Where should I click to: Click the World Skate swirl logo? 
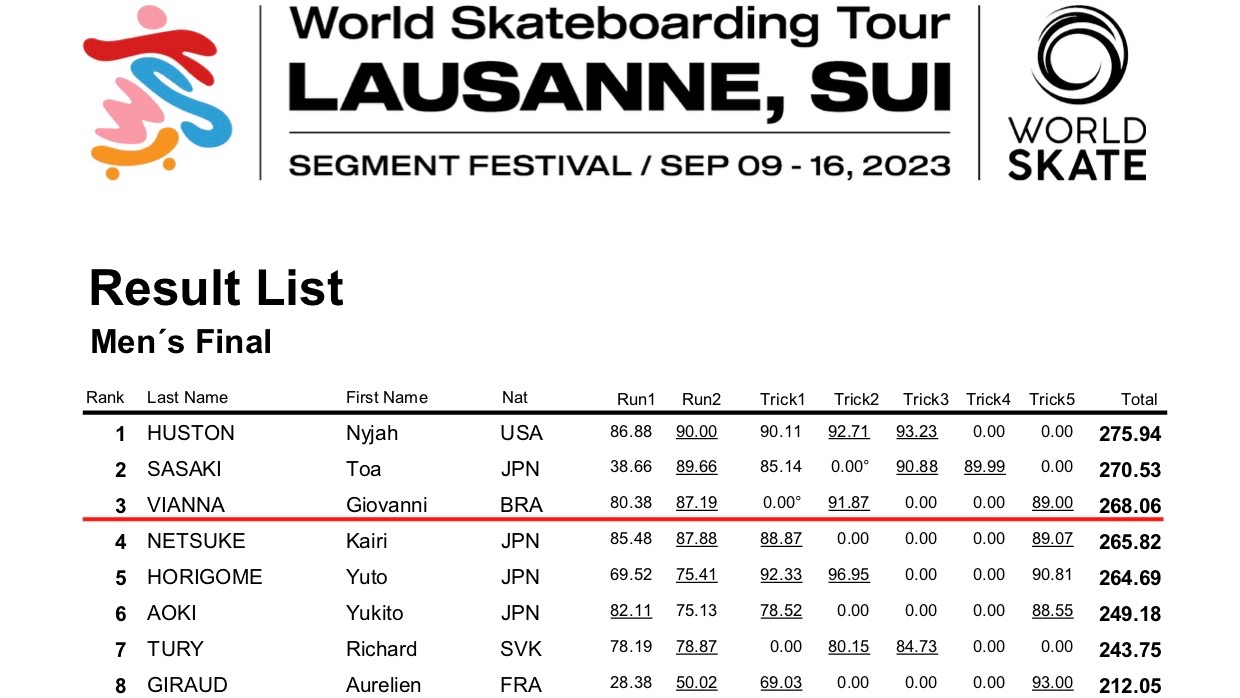point(1078,56)
